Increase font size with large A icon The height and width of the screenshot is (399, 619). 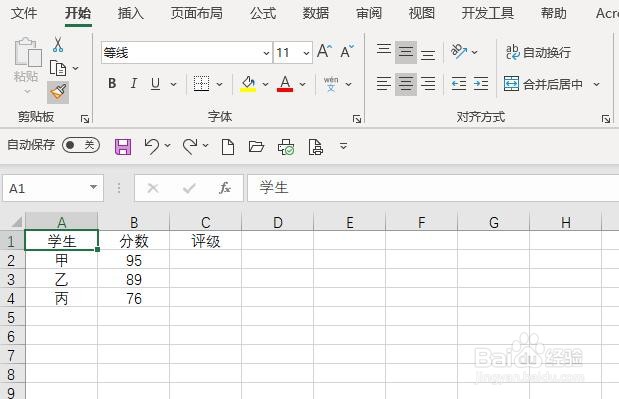(x=324, y=51)
